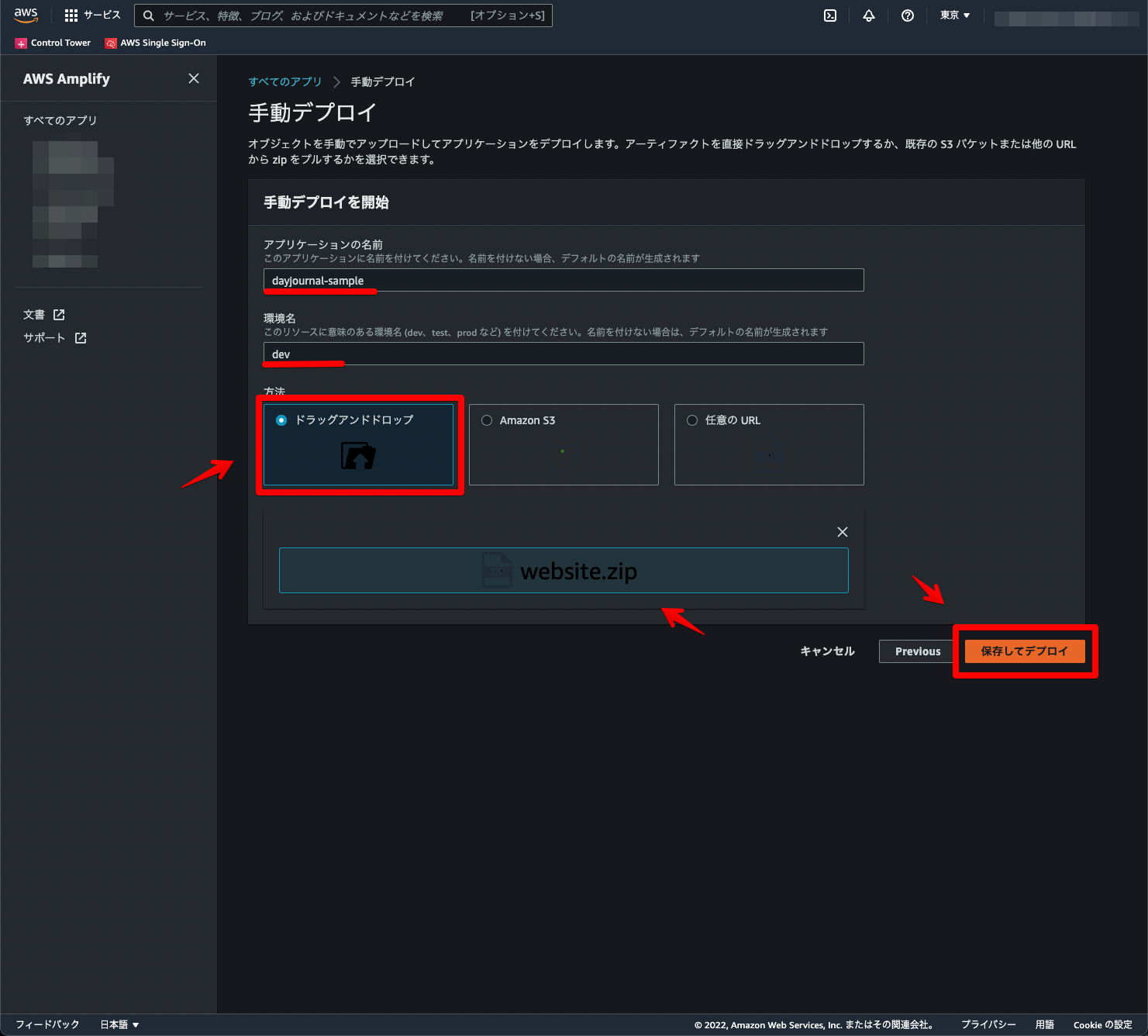The height and width of the screenshot is (1036, 1148).
Task: Click the AWS logo in the top bar
Action: (26, 15)
